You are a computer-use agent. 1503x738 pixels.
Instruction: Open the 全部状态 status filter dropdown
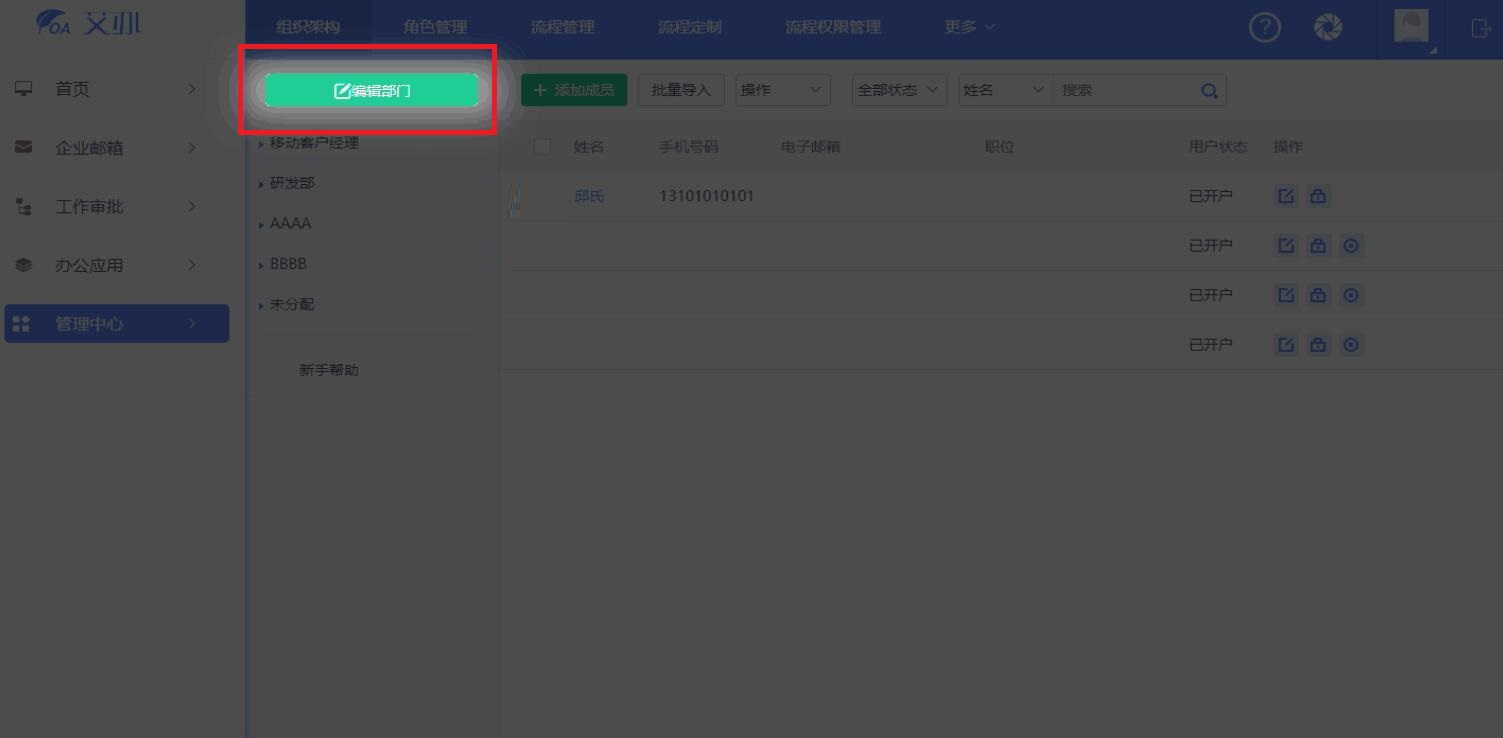click(x=899, y=90)
